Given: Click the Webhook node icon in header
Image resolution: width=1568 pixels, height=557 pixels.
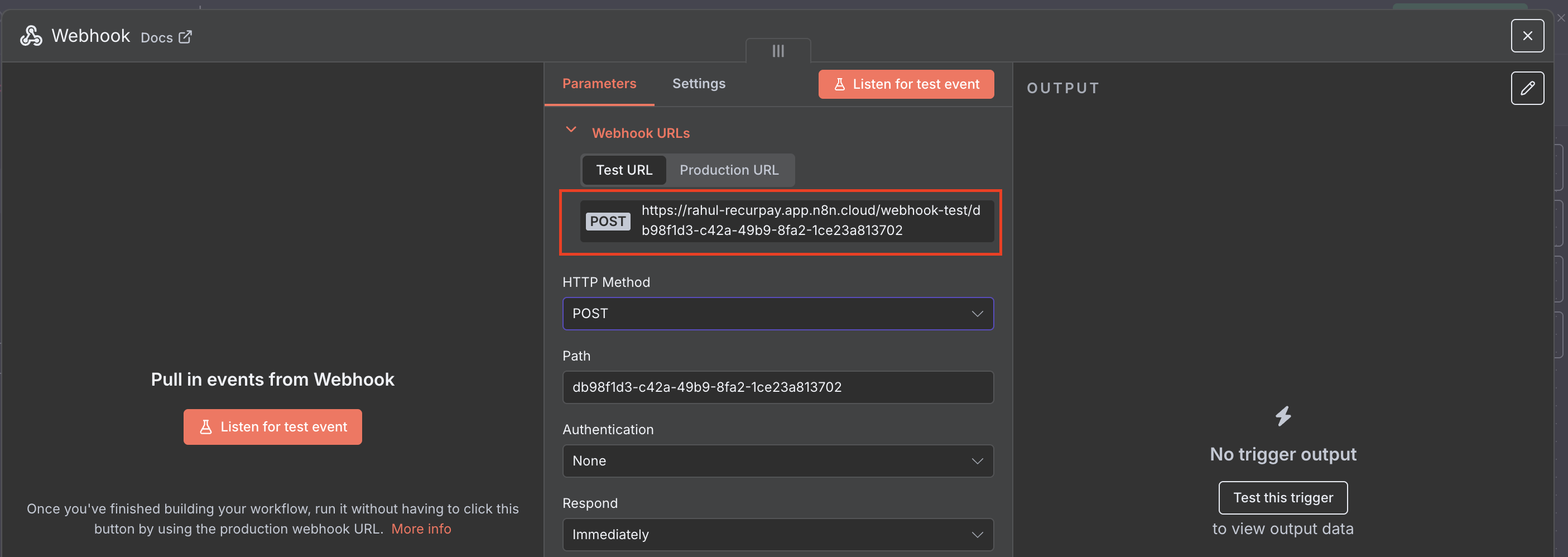Looking at the screenshot, I should coord(31,36).
